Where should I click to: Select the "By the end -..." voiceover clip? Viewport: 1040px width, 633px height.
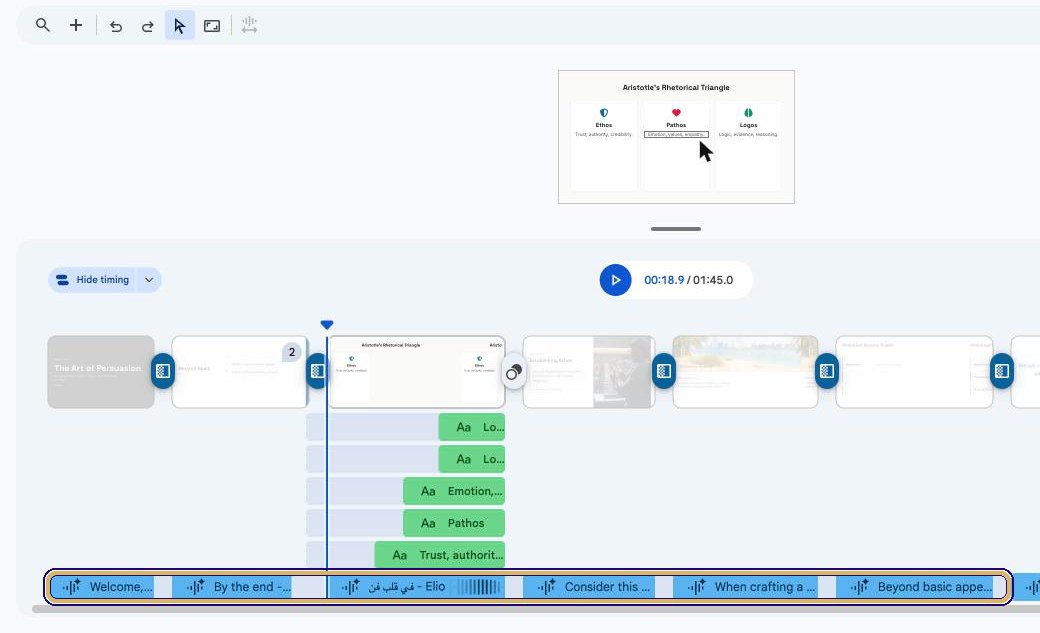click(232, 587)
